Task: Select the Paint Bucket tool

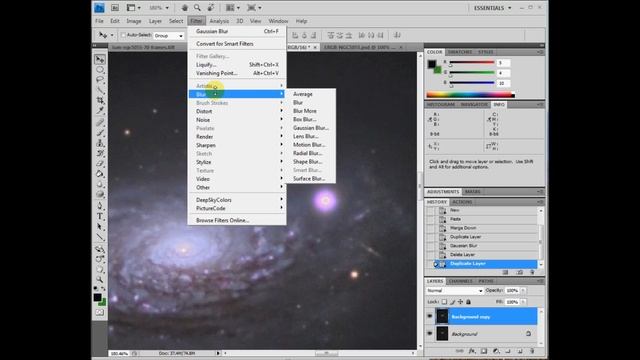Action: tap(100, 174)
